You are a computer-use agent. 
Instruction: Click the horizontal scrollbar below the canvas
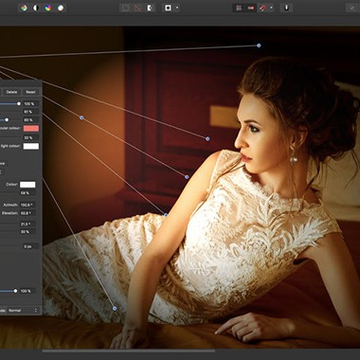(x=128, y=351)
